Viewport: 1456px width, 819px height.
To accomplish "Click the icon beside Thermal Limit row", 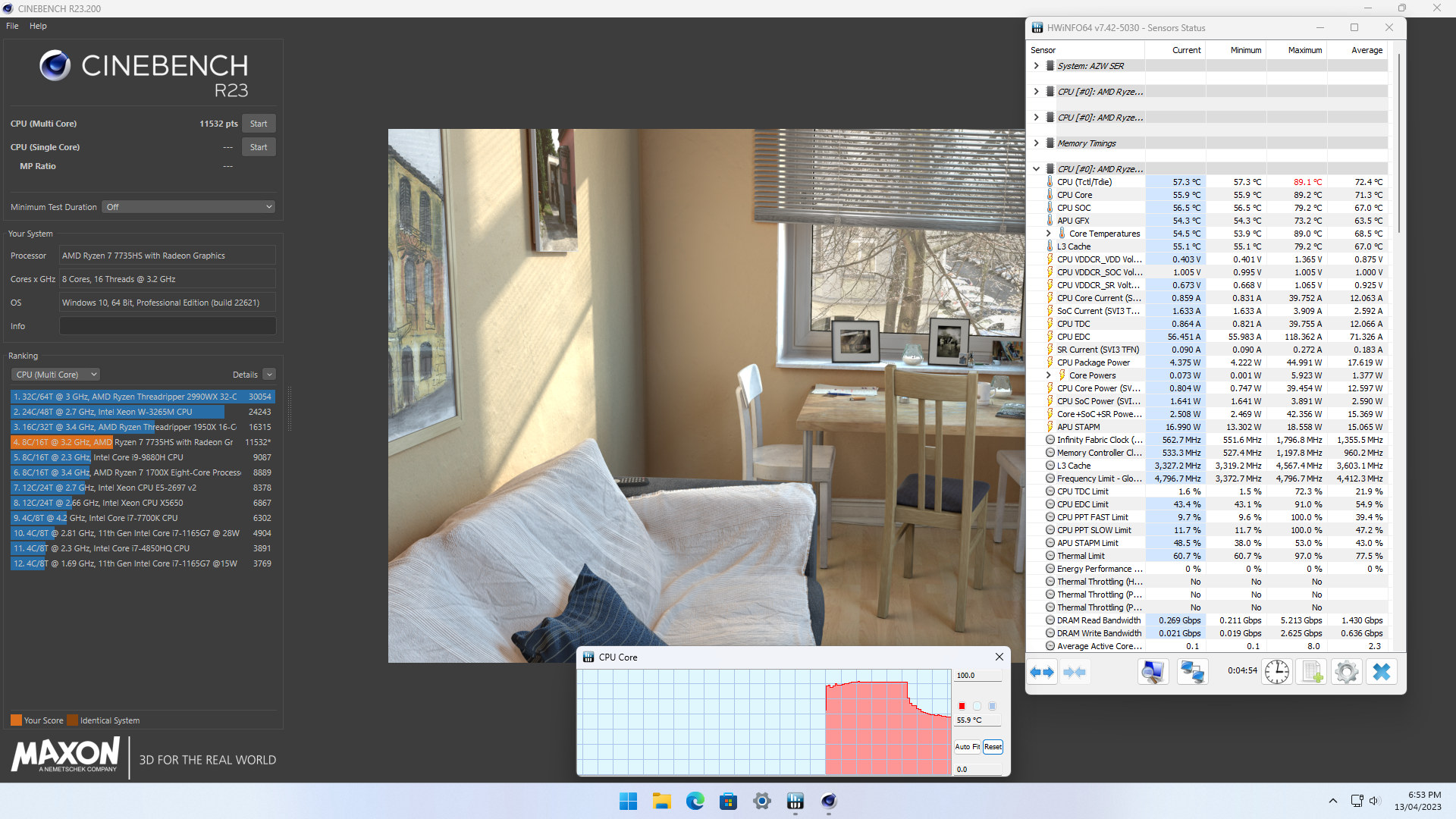I will pos(1050,556).
